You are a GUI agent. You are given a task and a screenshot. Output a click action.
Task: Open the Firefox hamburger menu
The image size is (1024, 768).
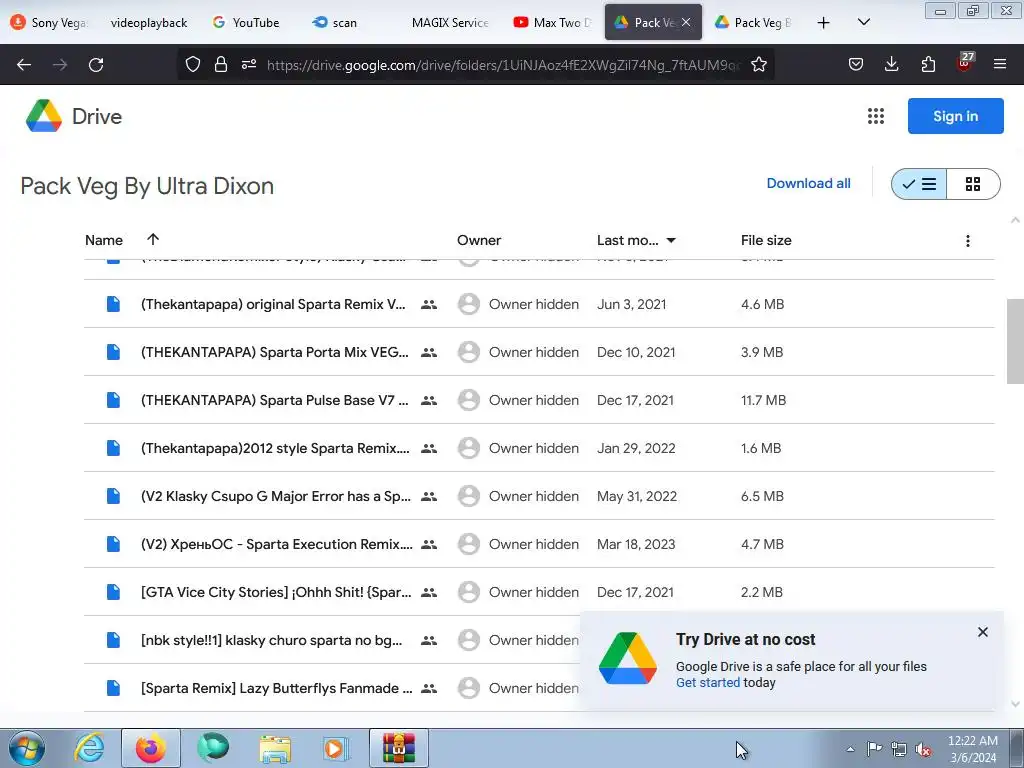[x=1000, y=64]
